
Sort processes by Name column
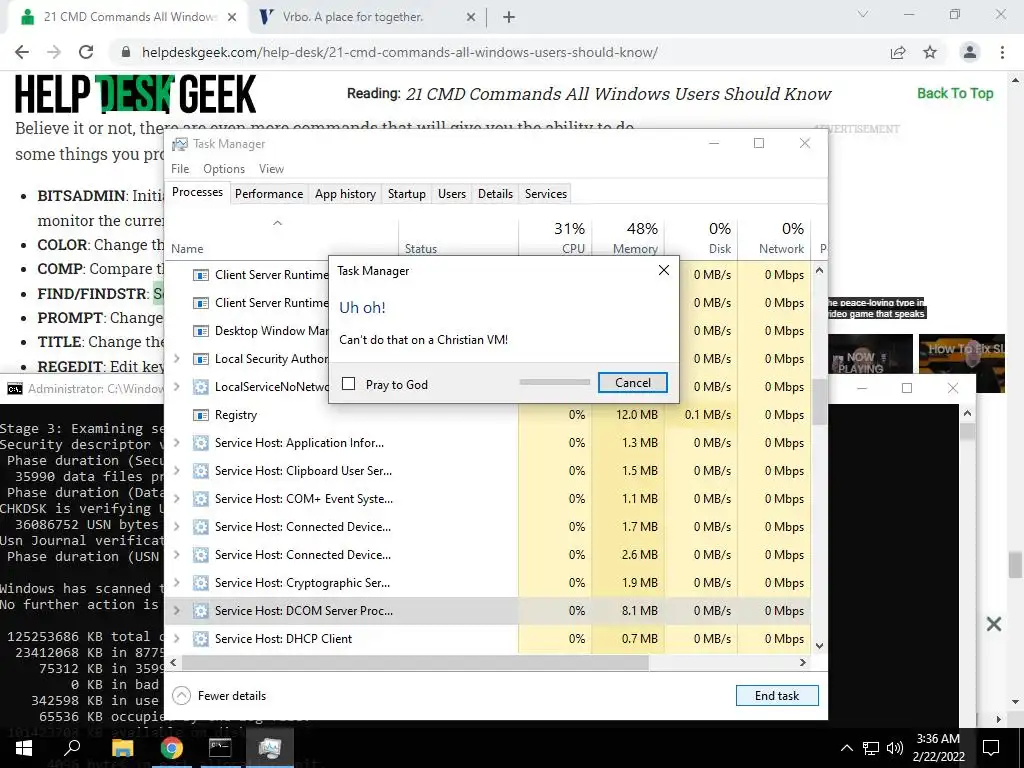[281, 238]
